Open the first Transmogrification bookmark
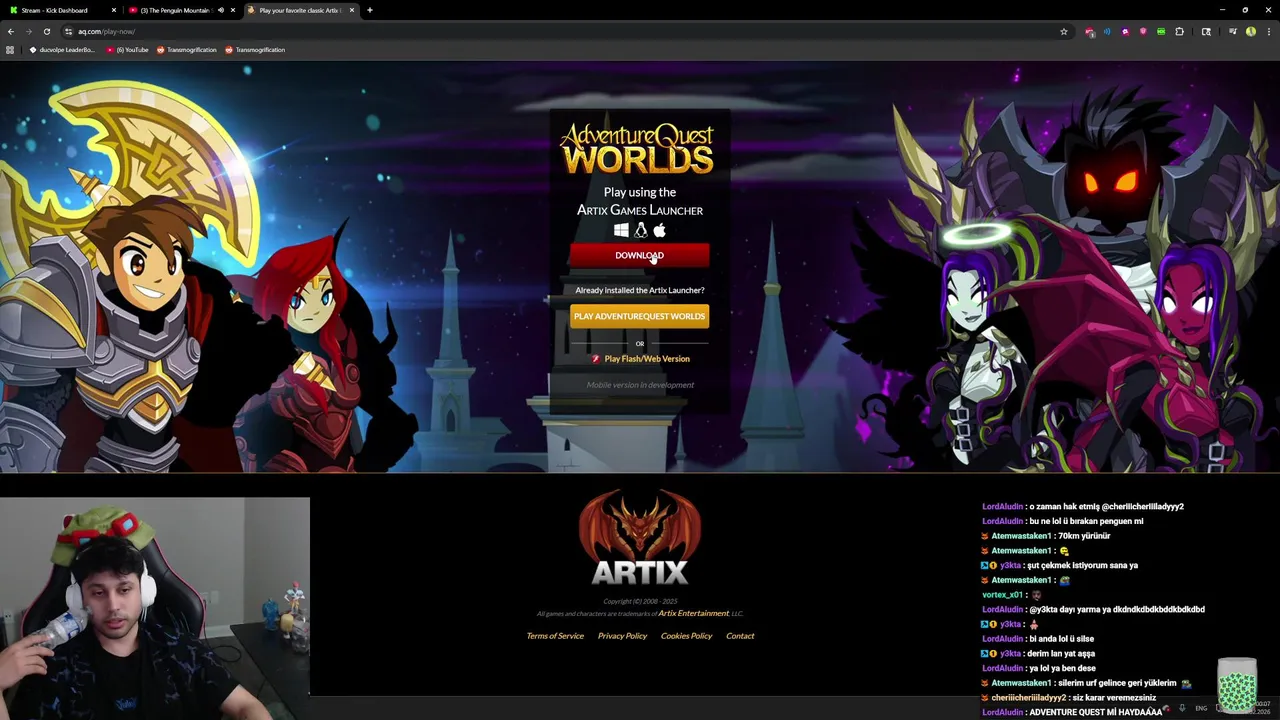 (x=187, y=50)
